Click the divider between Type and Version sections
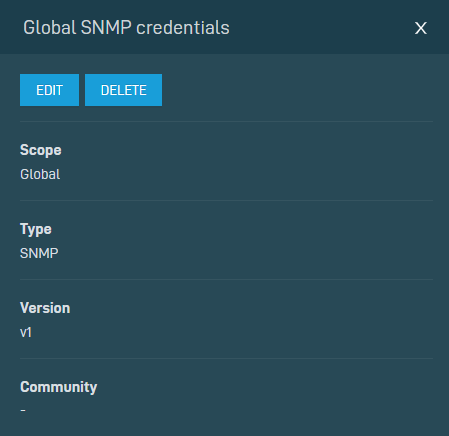 point(226,279)
